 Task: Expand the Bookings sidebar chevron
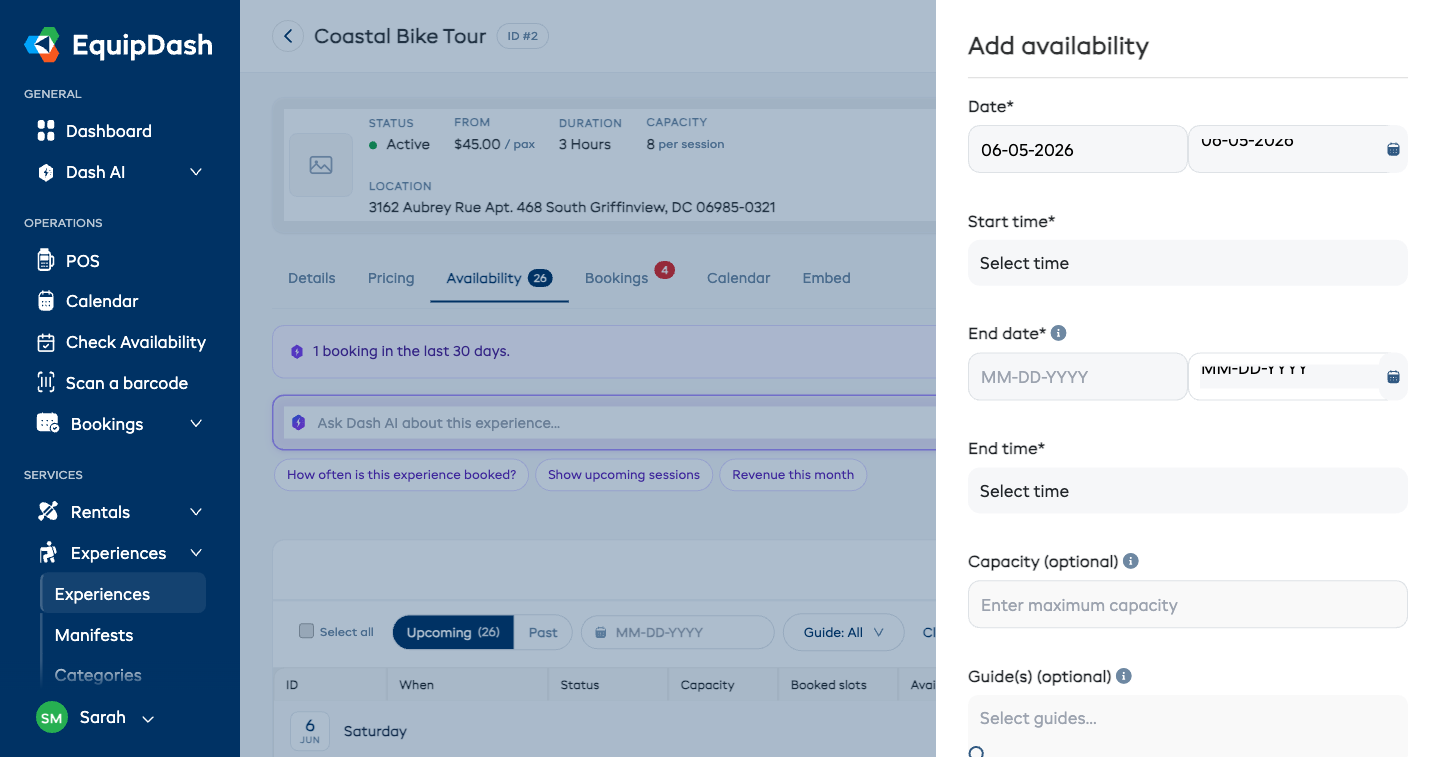coord(196,424)
